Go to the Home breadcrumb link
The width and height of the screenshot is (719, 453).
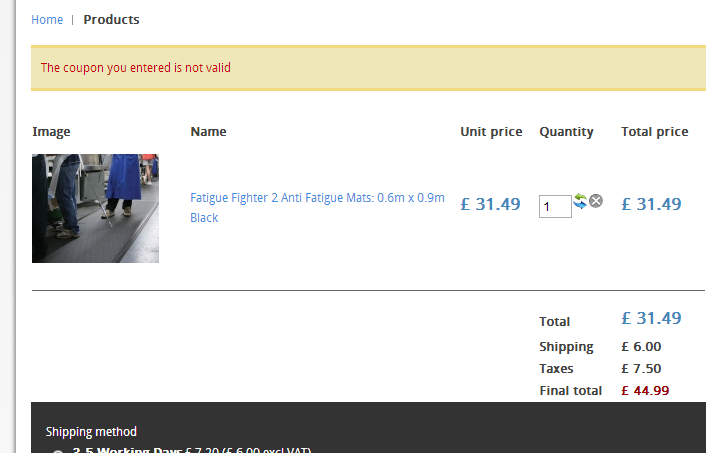click(47, 20)
